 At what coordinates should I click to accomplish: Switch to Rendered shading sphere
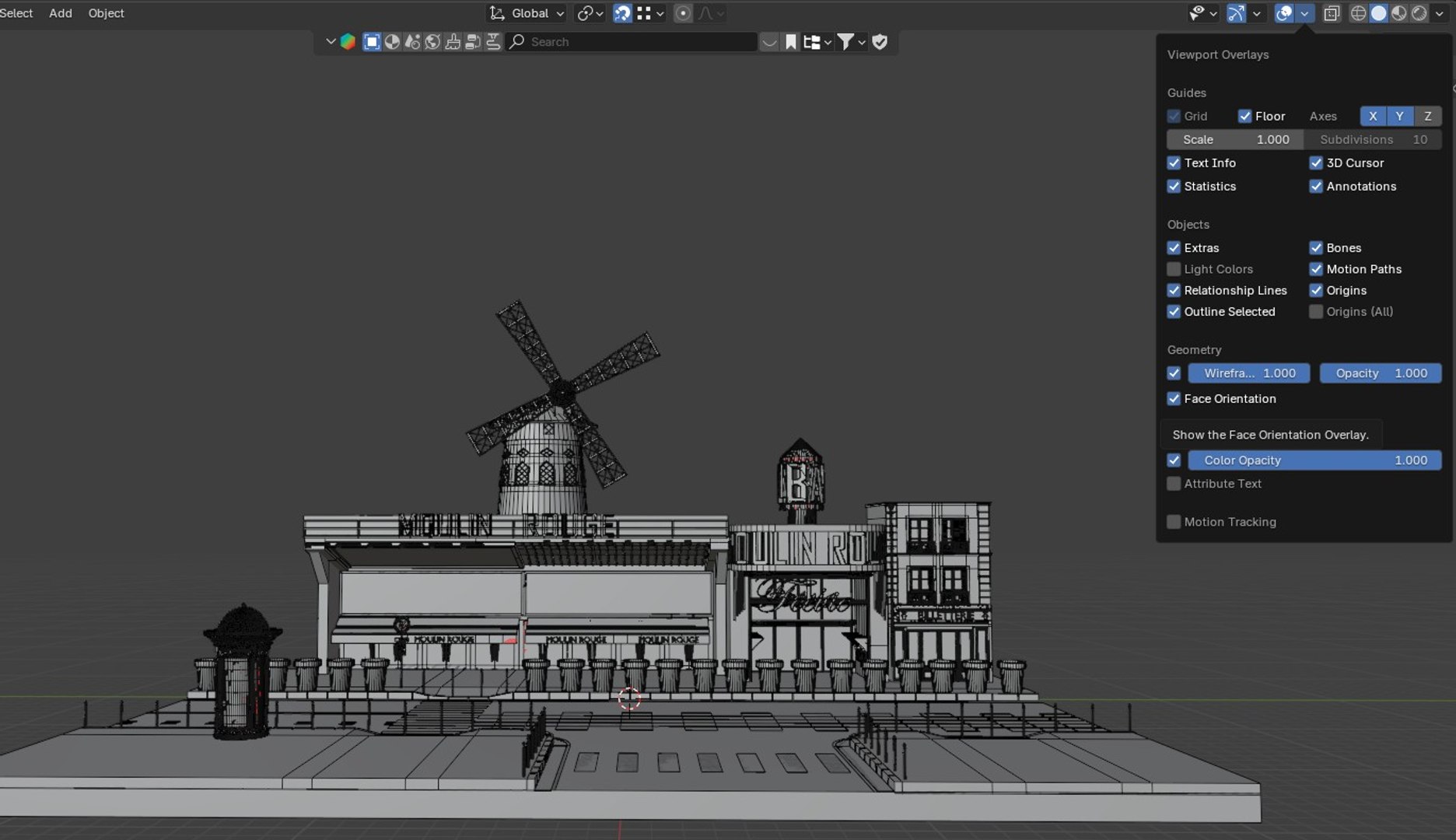[1419, 13]
